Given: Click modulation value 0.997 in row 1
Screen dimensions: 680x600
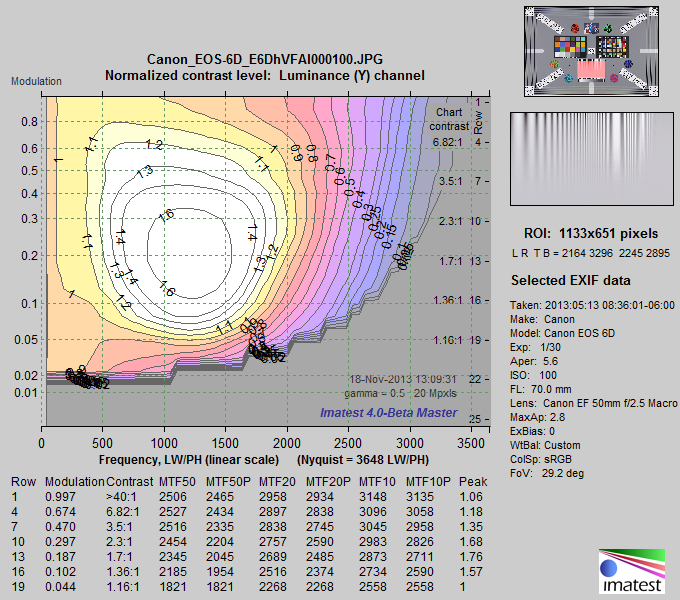Looking at the screenshot, I should click(x=60, y=497).
